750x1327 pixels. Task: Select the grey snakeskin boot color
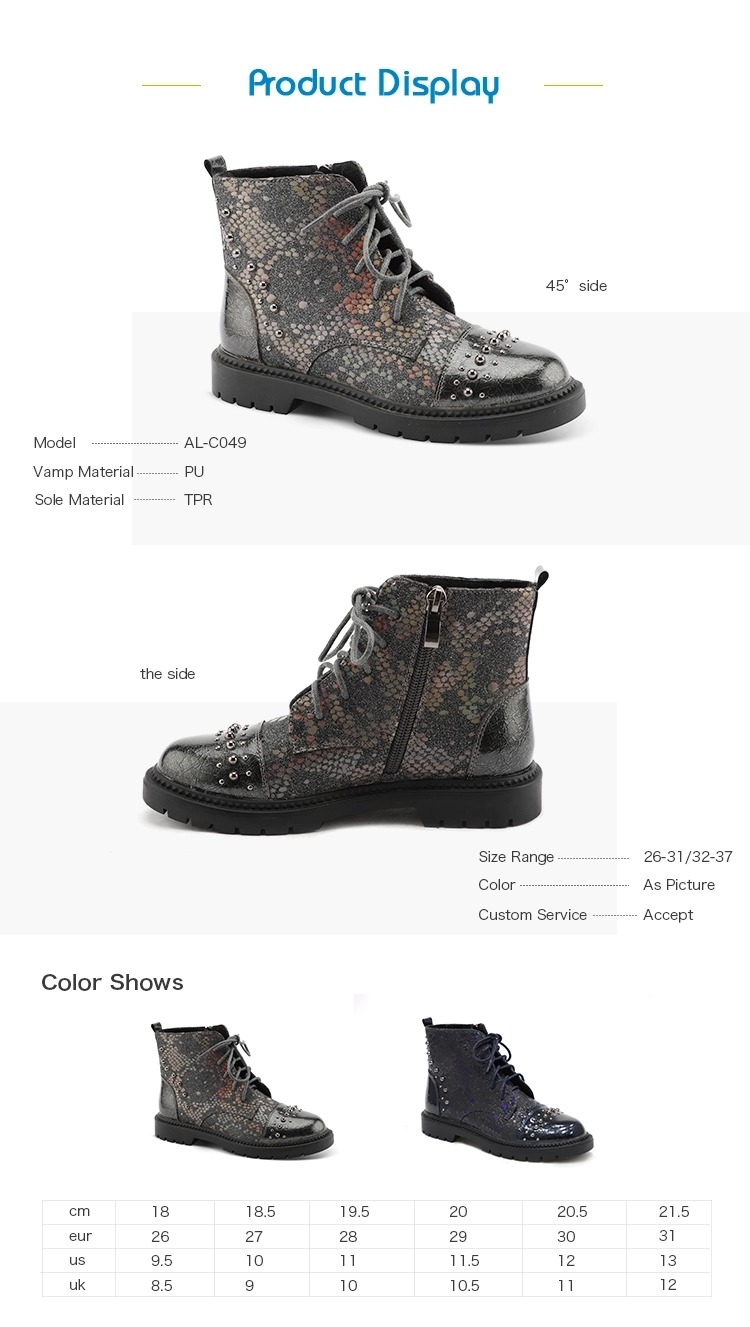tap(242, 1090)
